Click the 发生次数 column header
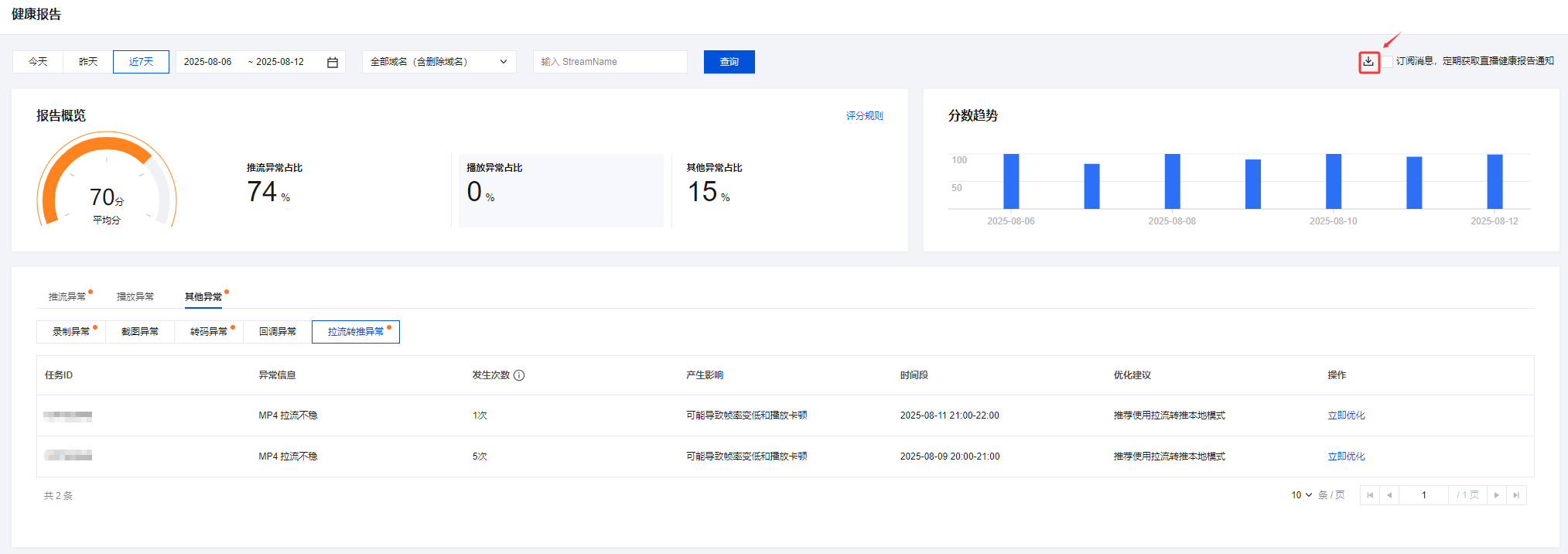Screen dimensions: 1568x554 pyautogui.click(x=491, y=375)
